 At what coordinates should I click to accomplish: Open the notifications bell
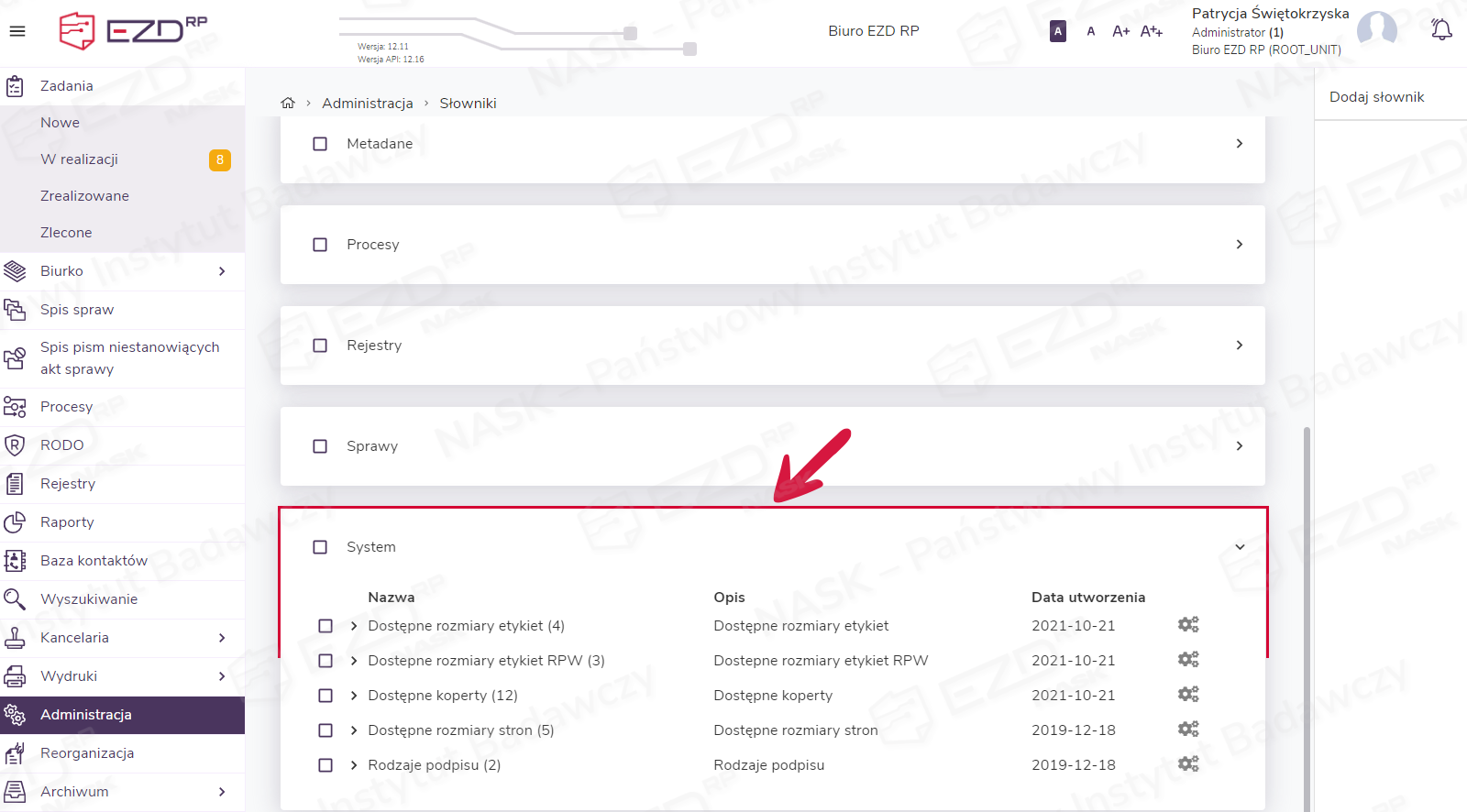tap(1441, 30)
